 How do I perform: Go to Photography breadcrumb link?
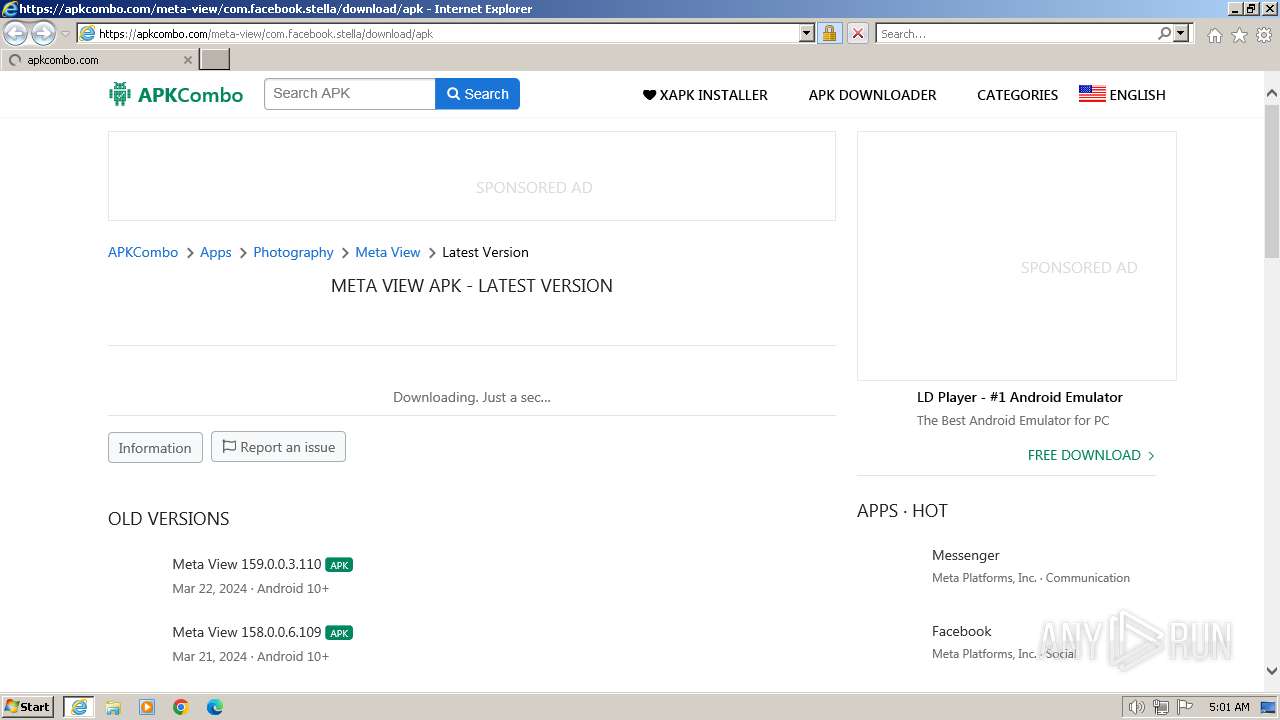click(x=293, y=252)
